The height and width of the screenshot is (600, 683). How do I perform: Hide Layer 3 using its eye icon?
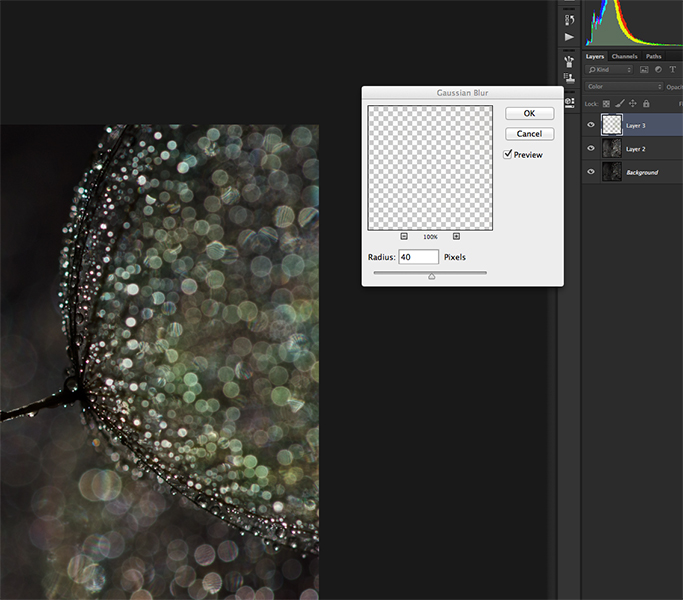[591, 125]
